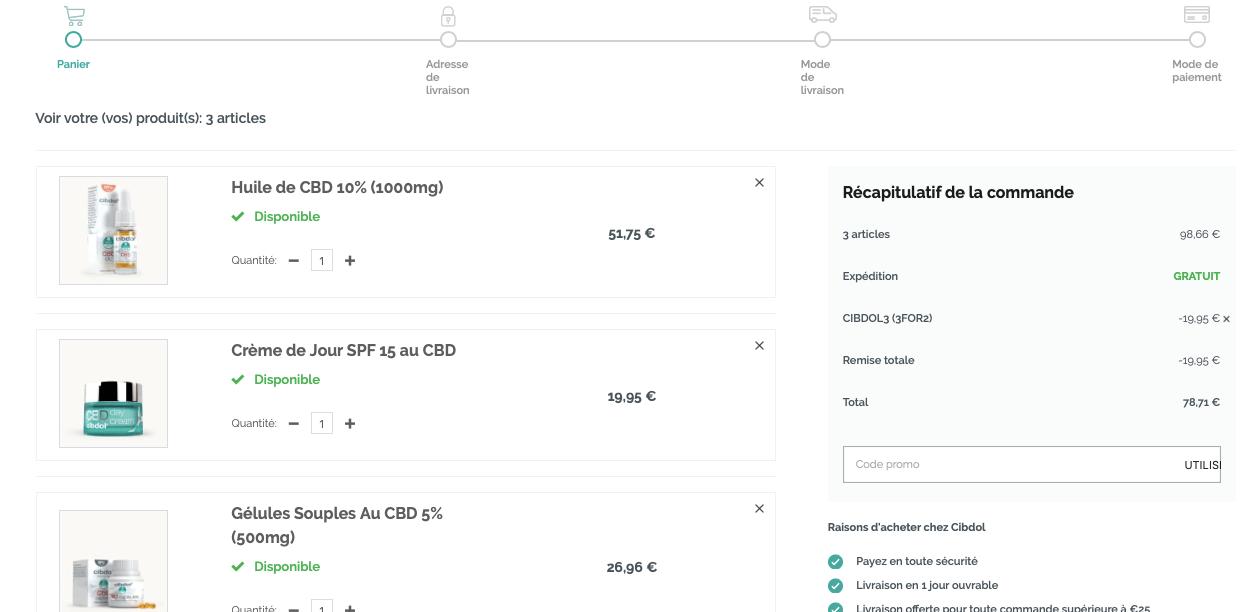Click the GRATUIT shipping label
The image size is (1259, 612).
point(1197,276)
